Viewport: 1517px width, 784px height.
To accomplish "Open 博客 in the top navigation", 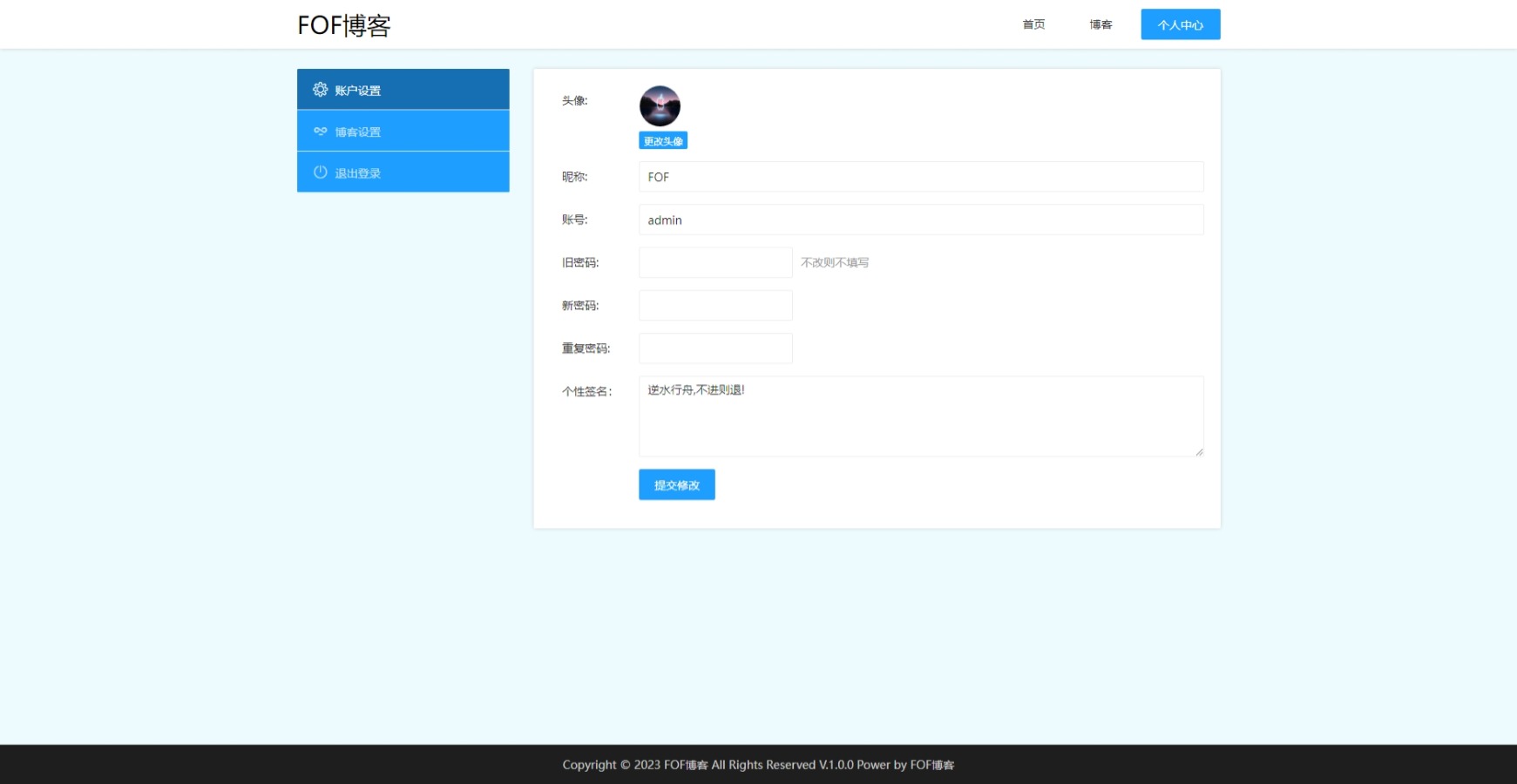I will click(1101, 24).
